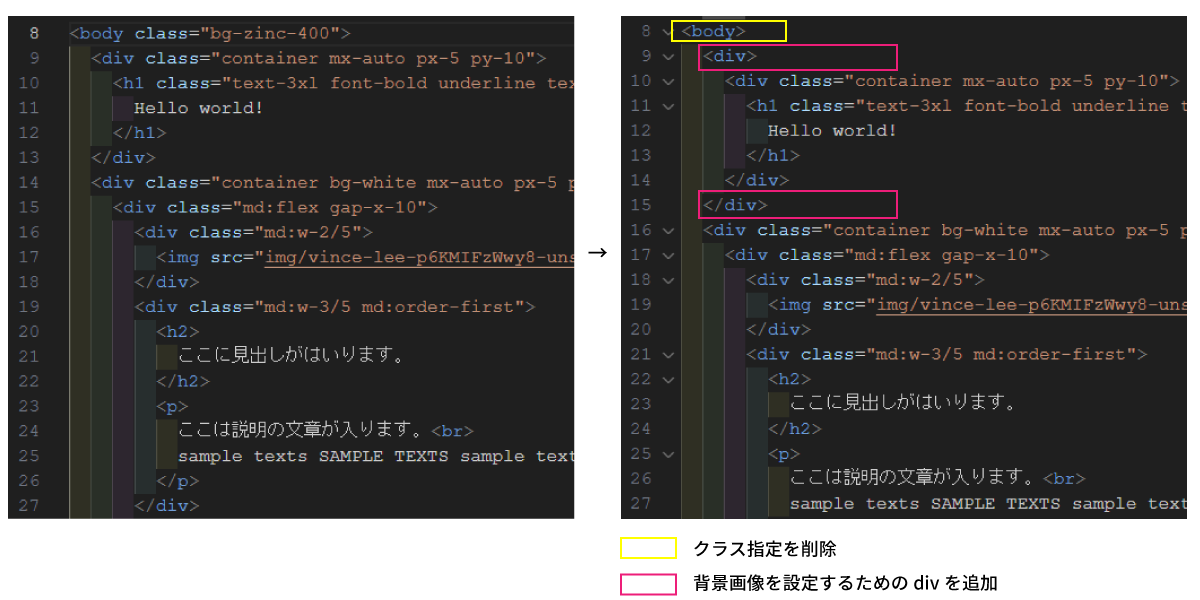Image resolution: width=1200 pixels, height=600 pixels.
Task: Click "ここは説明の文章が入ります。" in the right editor
Action: 913,479
